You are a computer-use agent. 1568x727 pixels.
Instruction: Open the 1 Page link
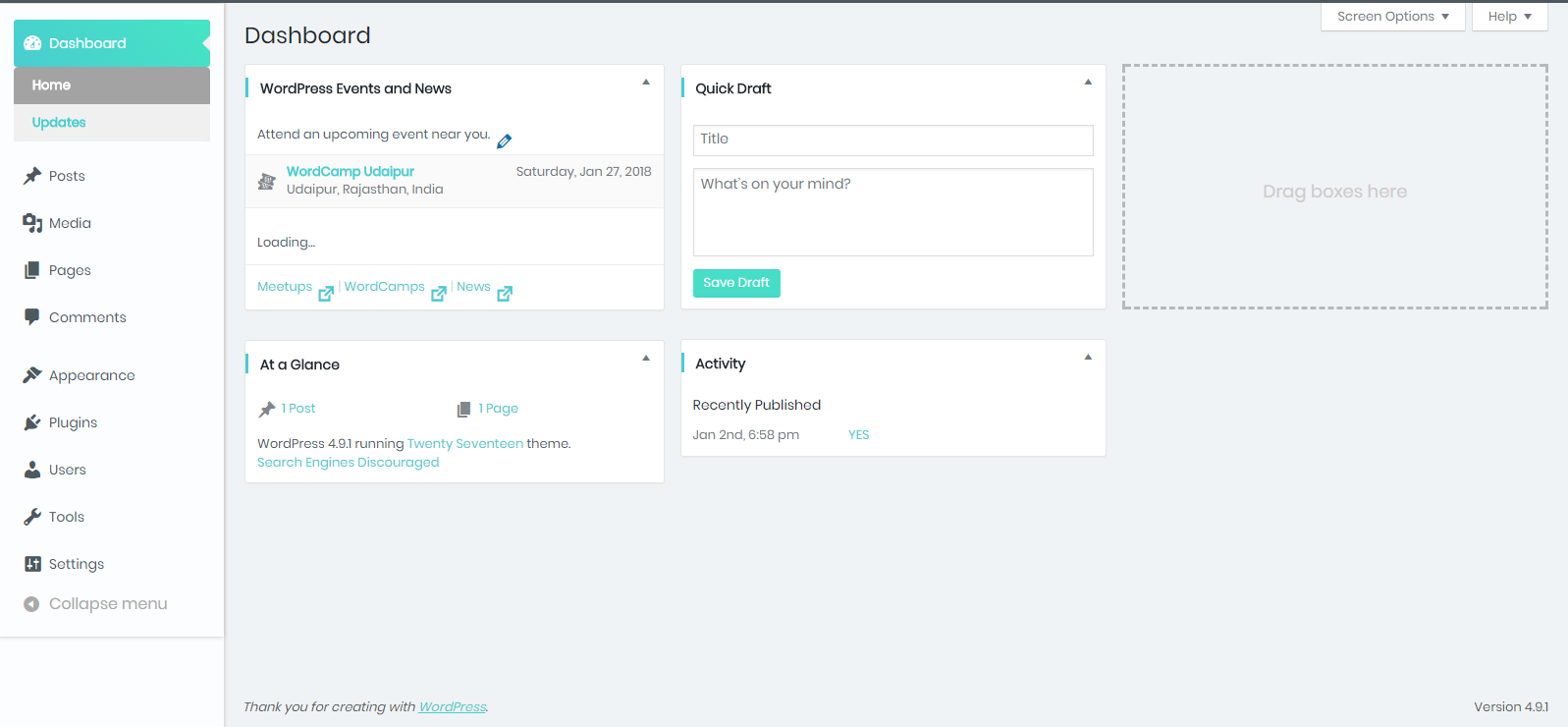499,409
